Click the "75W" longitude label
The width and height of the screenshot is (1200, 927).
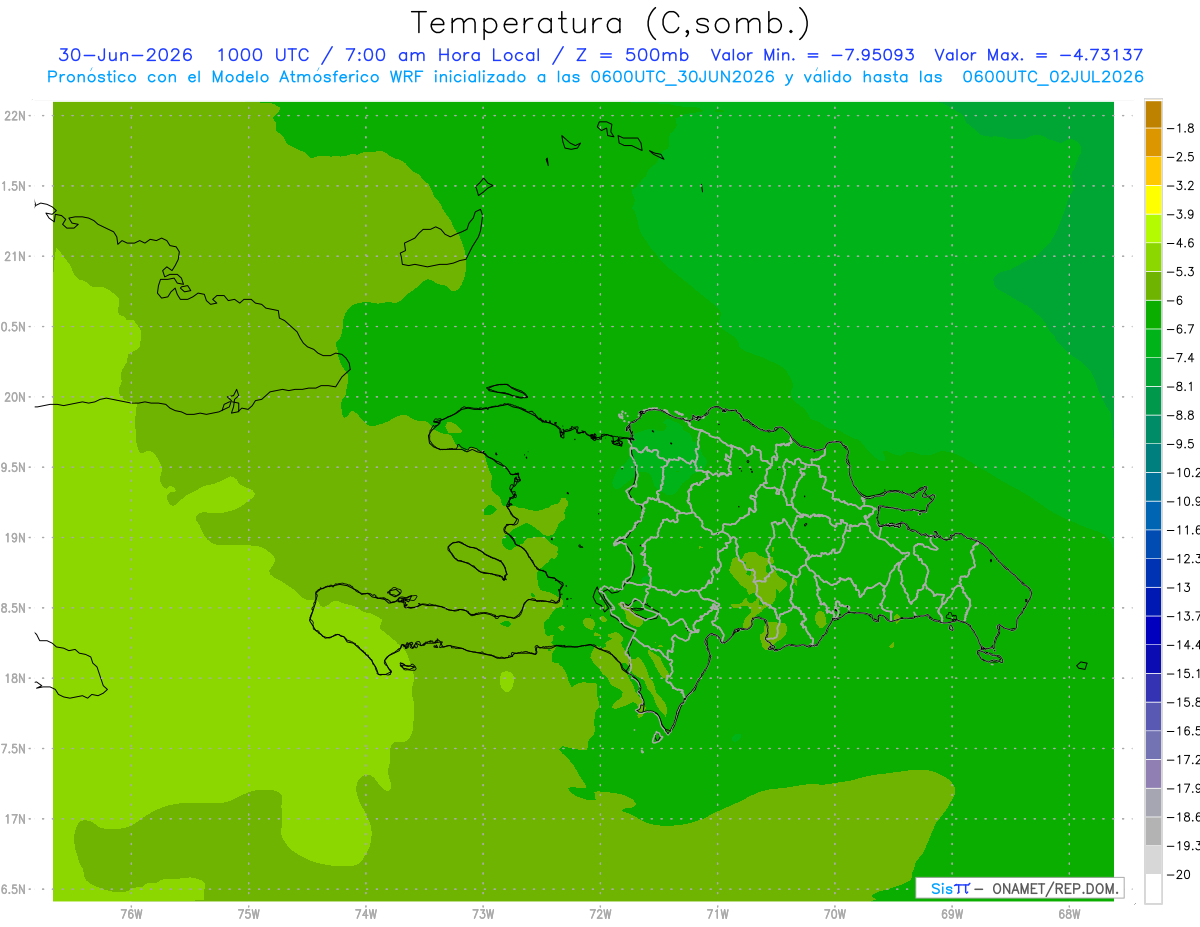coord(248,913)
